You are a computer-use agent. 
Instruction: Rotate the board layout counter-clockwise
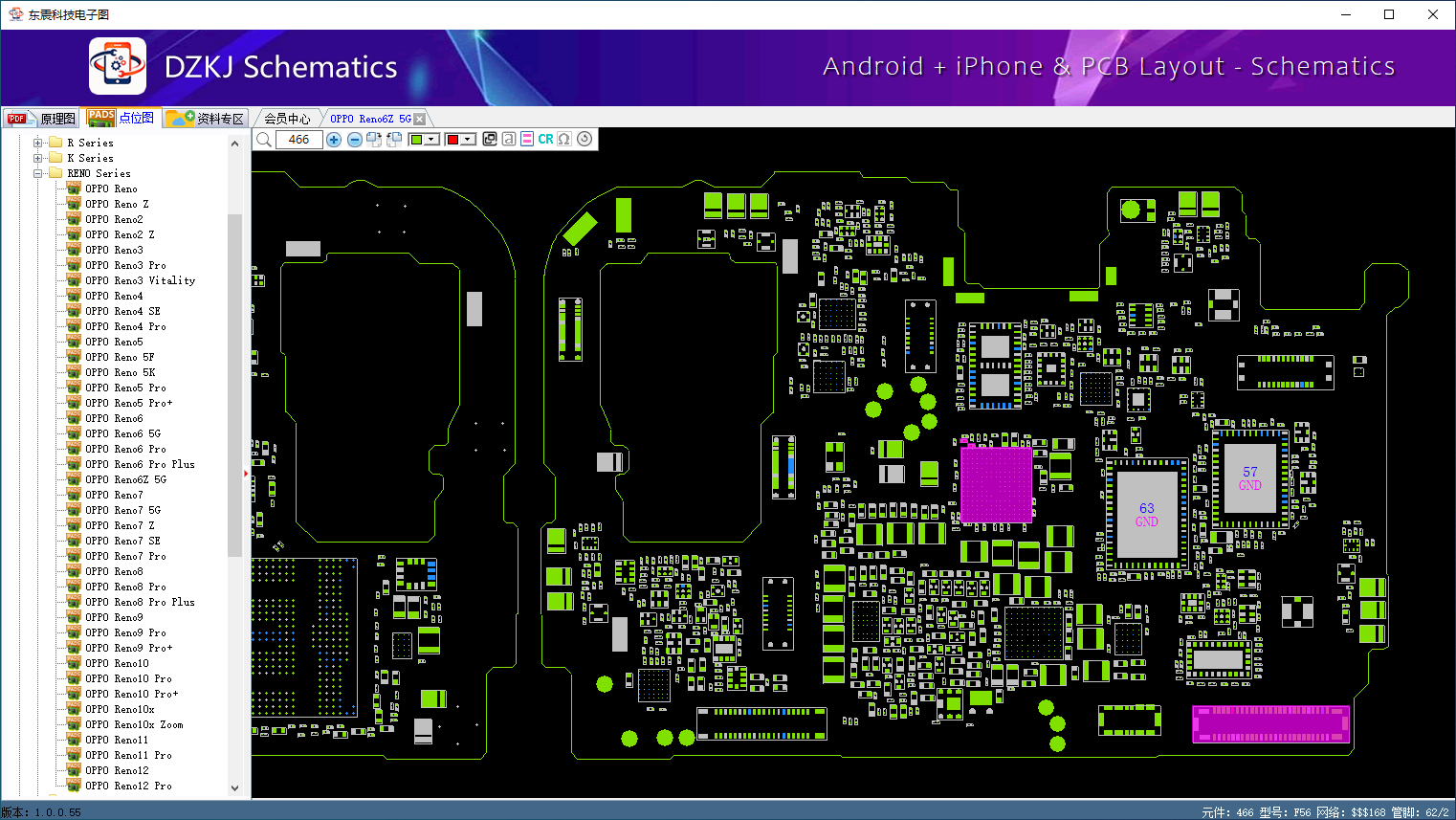click(x=394, y=140)
